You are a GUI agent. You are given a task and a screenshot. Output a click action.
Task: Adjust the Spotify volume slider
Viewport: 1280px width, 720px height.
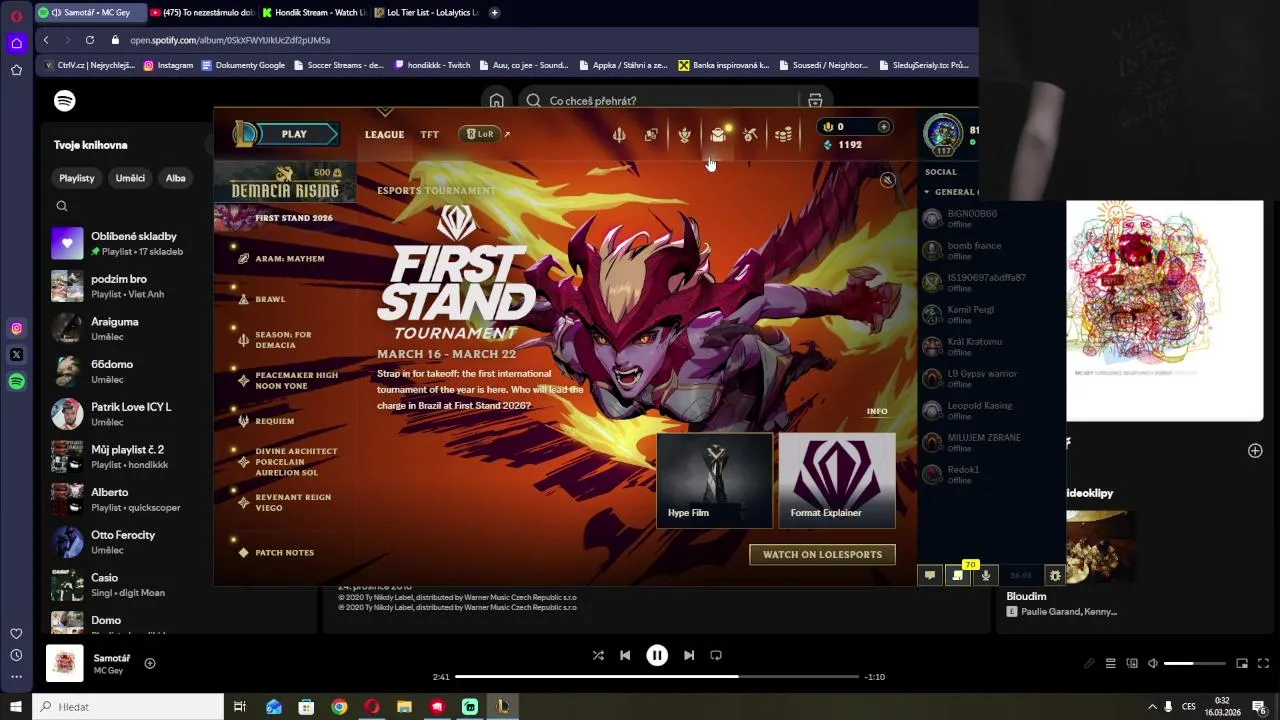(x=1195, y=663)
